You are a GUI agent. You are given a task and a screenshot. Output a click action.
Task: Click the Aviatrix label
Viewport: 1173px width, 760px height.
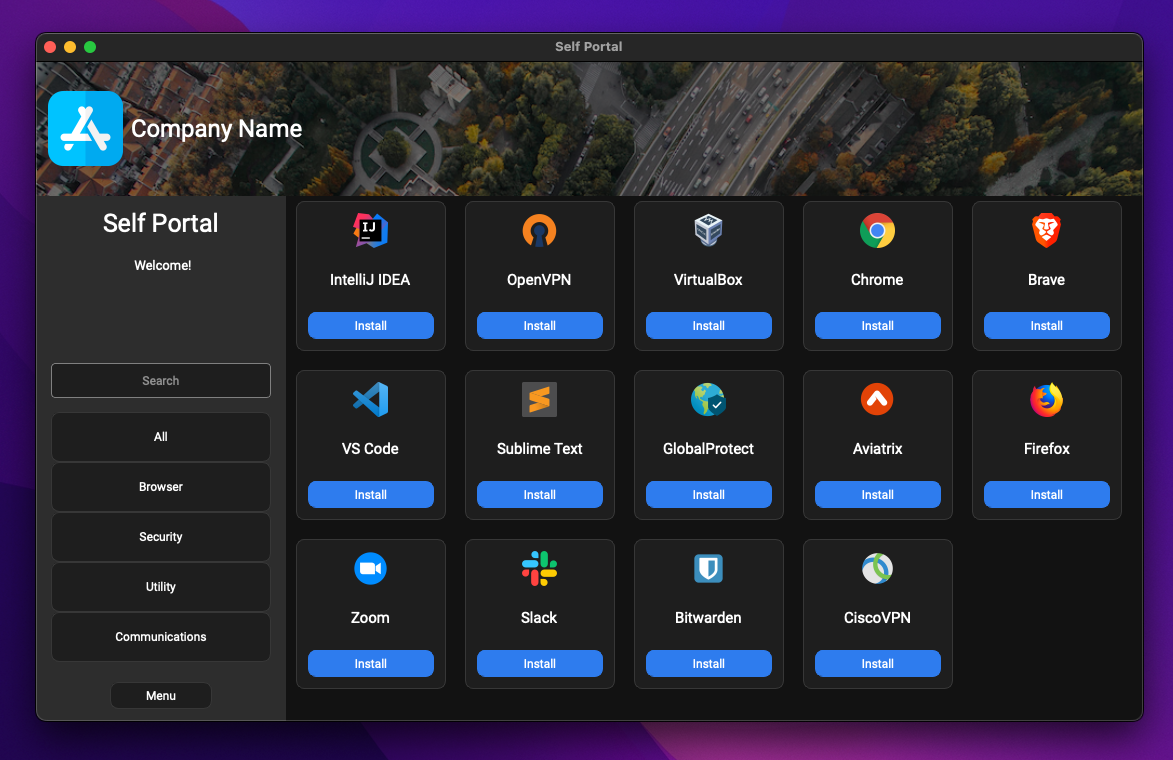[878, 449]
